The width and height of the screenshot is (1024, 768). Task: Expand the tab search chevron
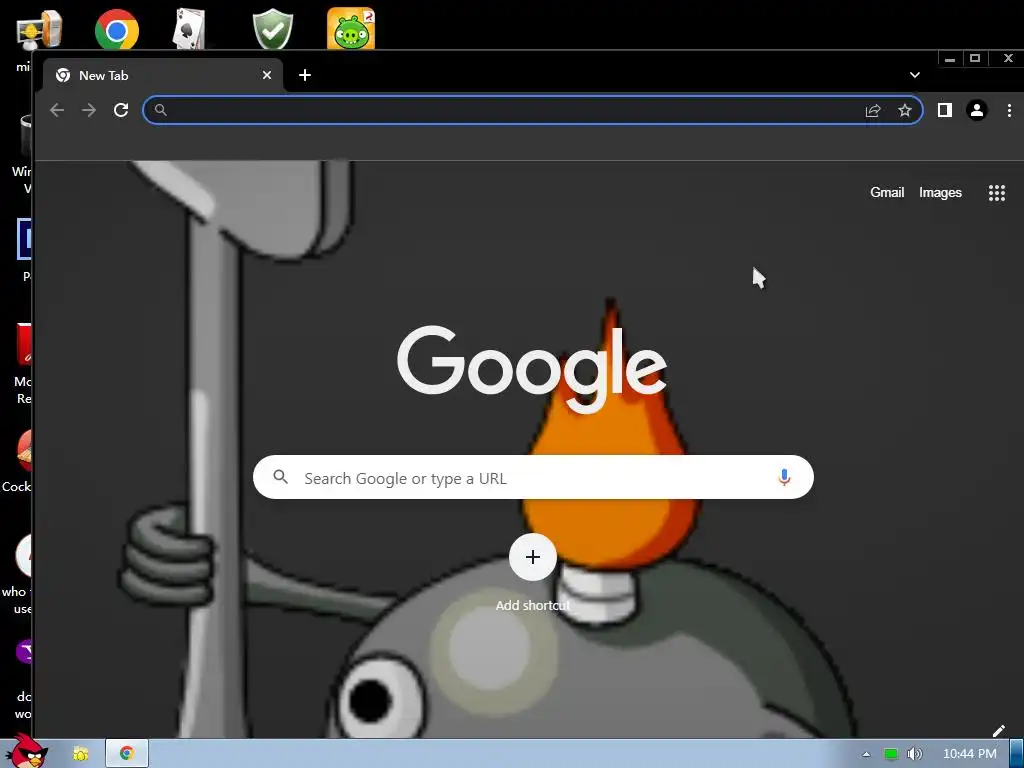coord(915,75)
